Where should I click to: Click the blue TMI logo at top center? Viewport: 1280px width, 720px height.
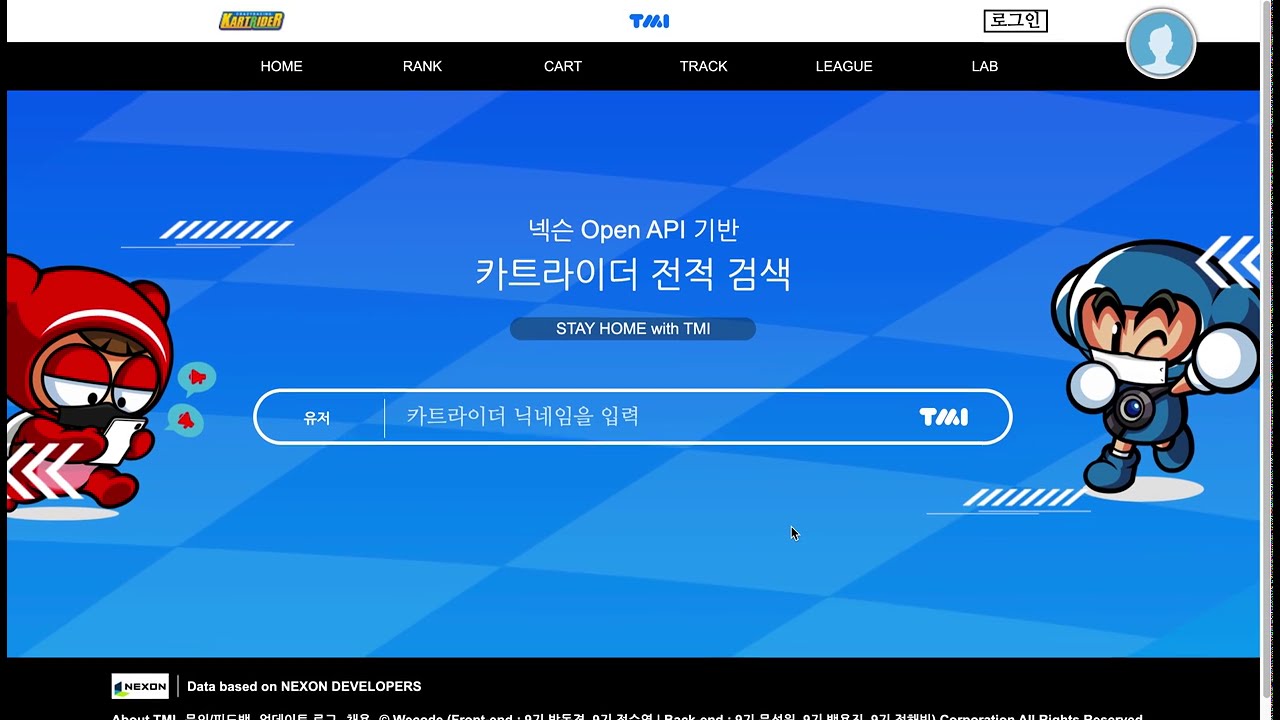(649, 21)
